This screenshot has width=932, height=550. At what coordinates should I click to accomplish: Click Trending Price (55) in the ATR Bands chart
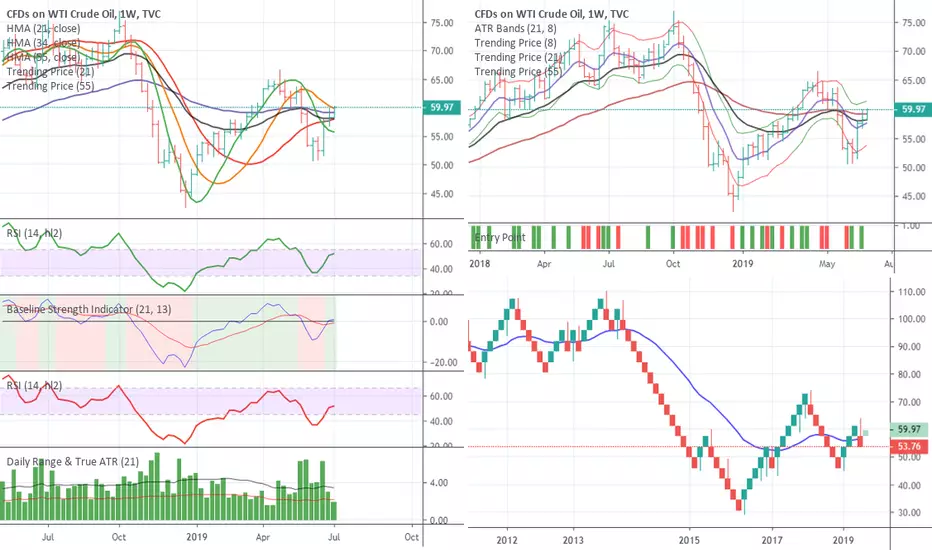518,71
